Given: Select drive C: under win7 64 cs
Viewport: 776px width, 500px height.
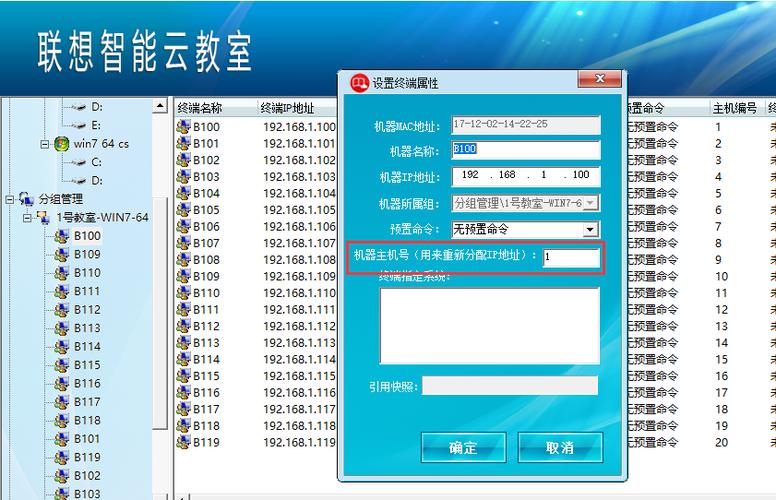Looking at the screenshot, I should (x=97, y=162).
